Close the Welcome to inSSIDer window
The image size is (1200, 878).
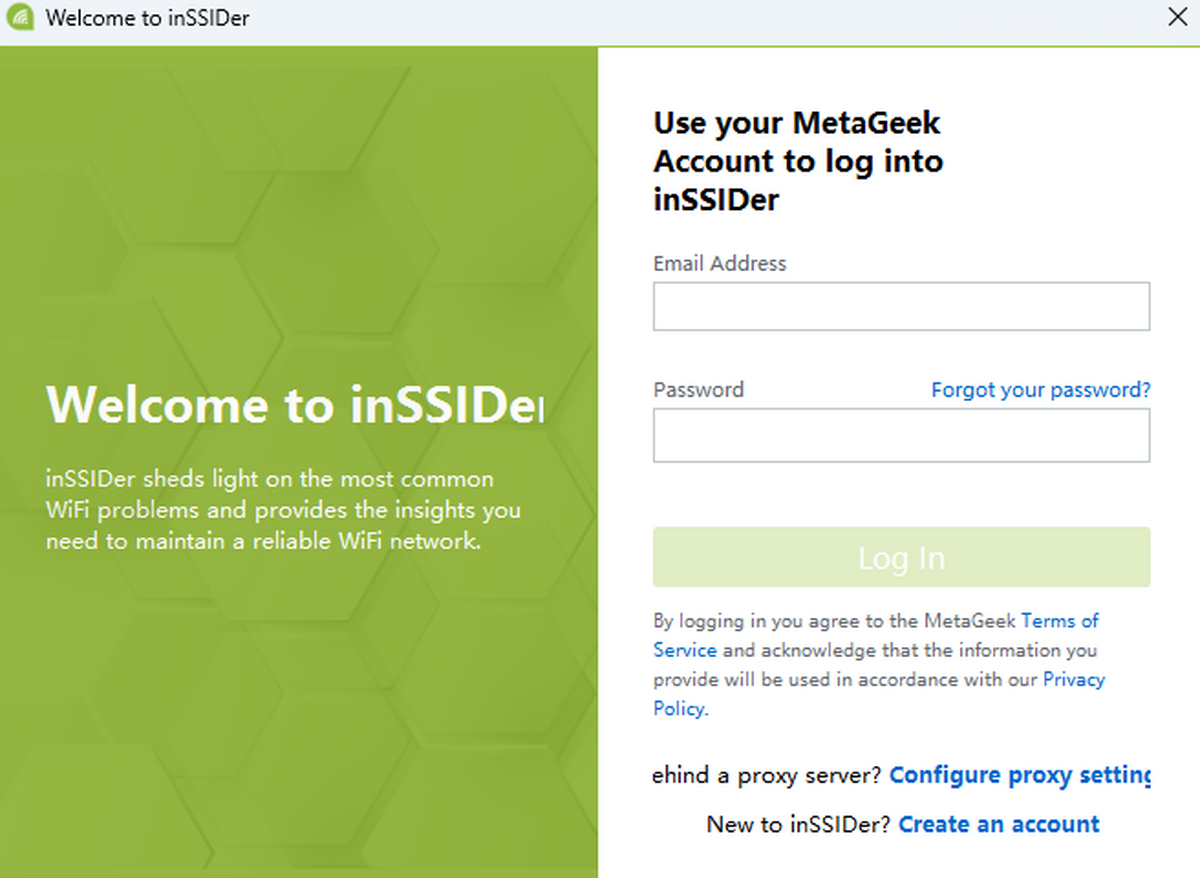click(1178, 17)
